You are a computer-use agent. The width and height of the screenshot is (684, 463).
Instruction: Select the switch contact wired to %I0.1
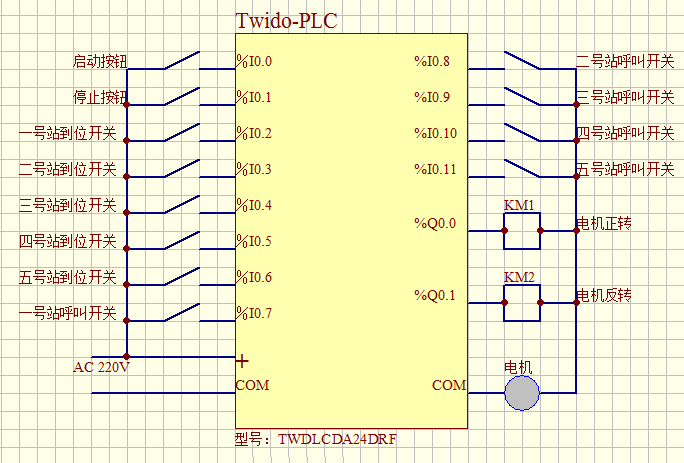(181, 98)
